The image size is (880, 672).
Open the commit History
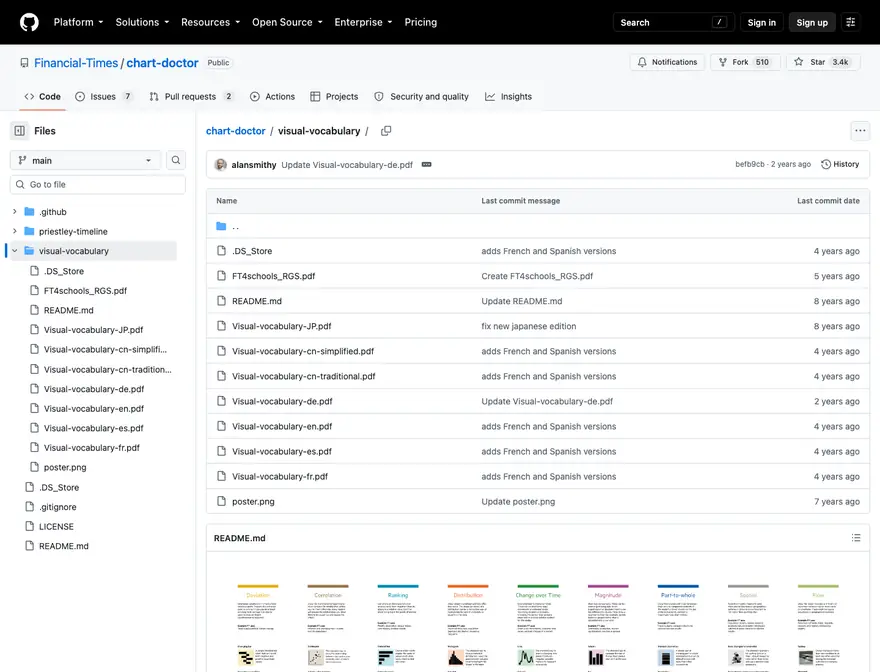coord(840,164)
